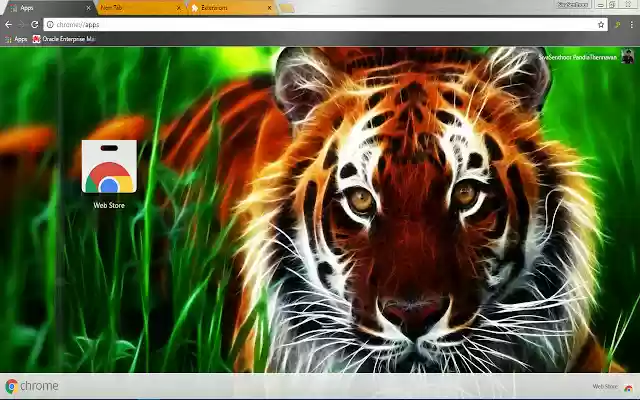Click the profile name button in title bar

(573, 4)
